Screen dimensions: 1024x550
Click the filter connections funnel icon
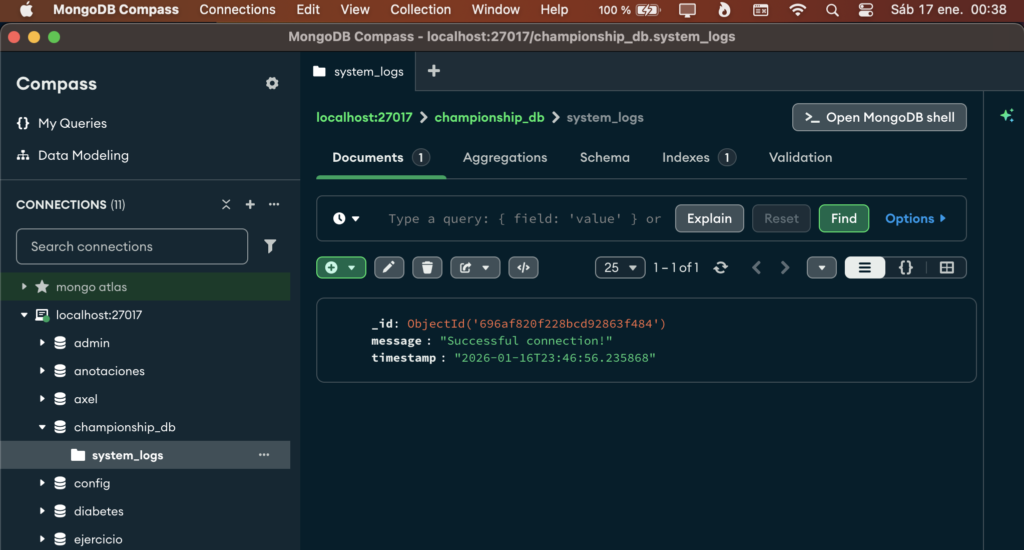point(270,246)
